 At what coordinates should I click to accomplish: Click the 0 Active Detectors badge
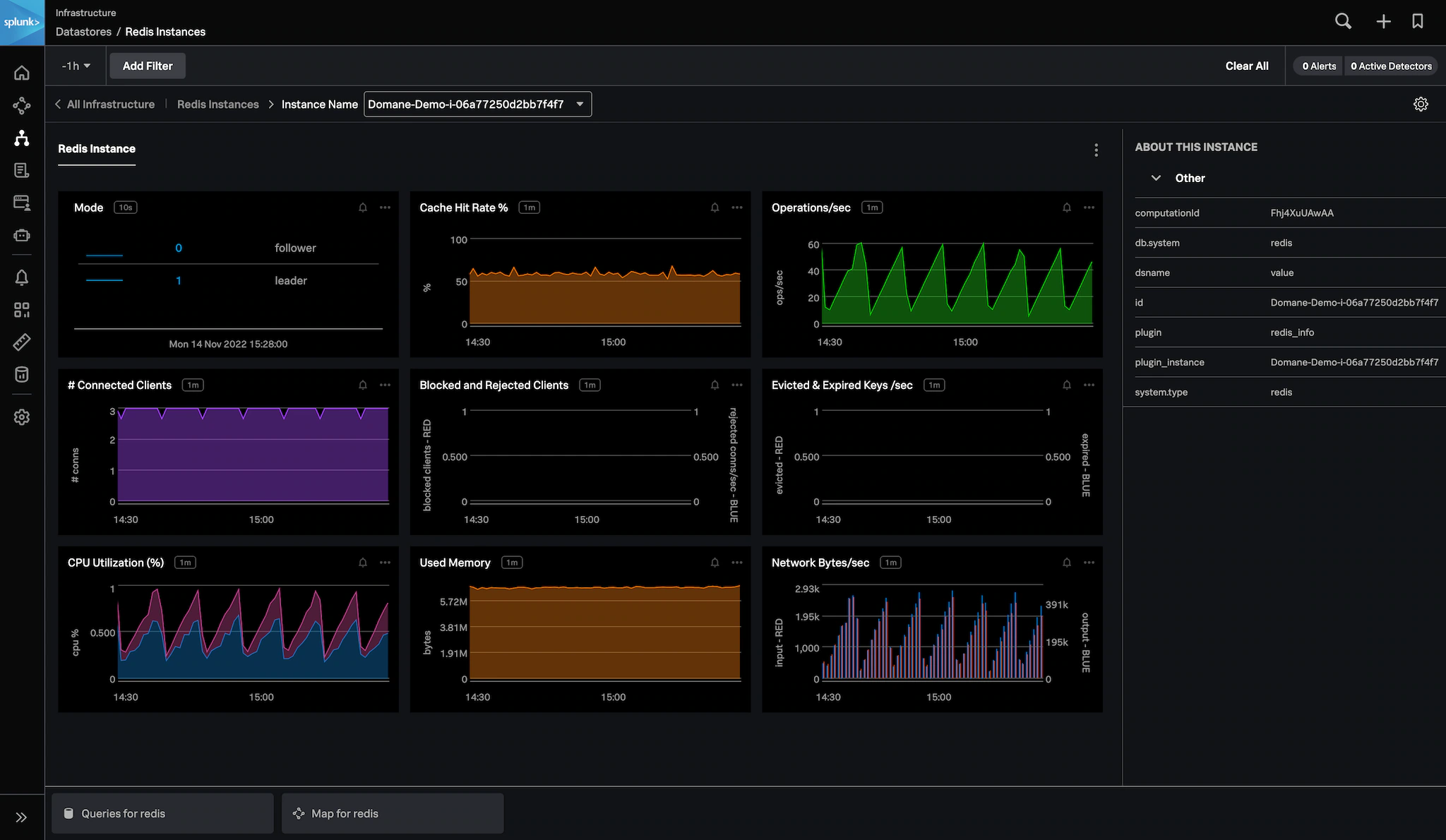1390,66
